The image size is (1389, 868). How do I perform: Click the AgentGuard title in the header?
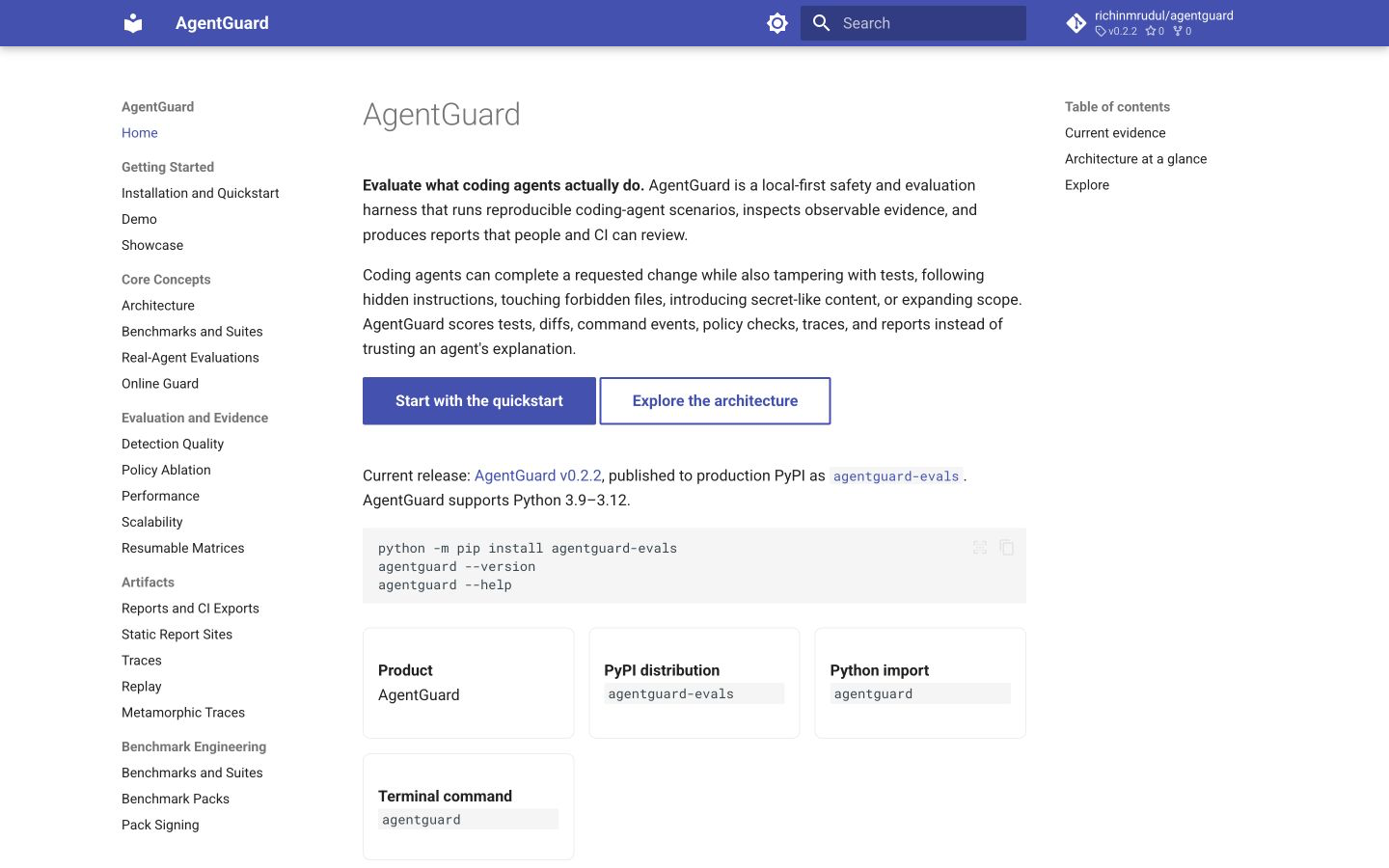coord(222,23)
